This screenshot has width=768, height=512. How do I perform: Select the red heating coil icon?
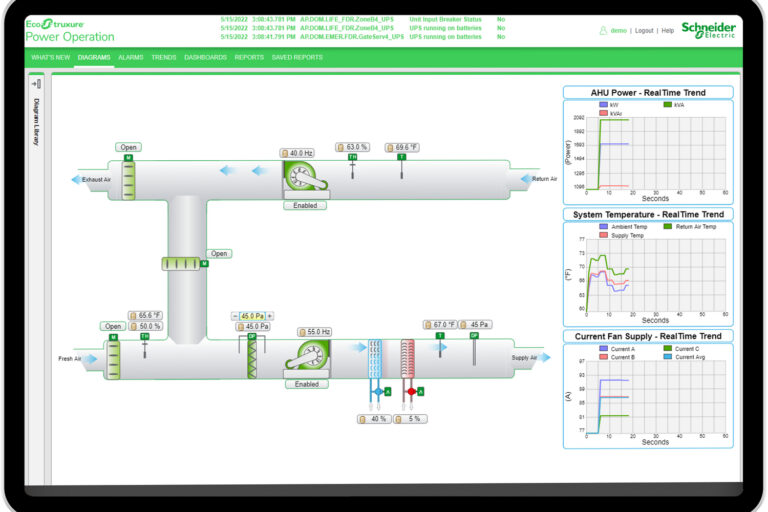[x=408, y=359]
